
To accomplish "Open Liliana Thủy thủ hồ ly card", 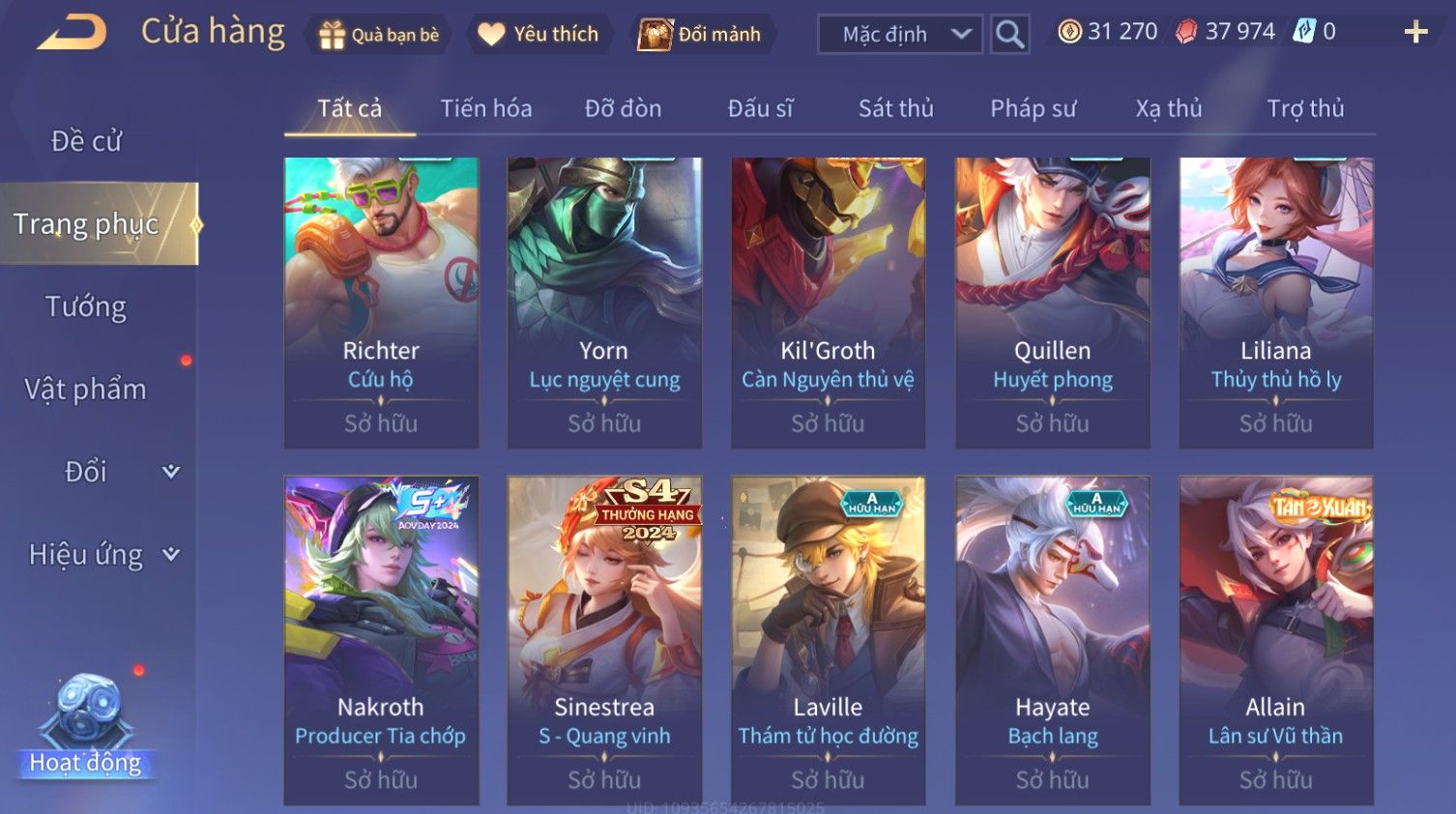I will (x=1276, y=303).
